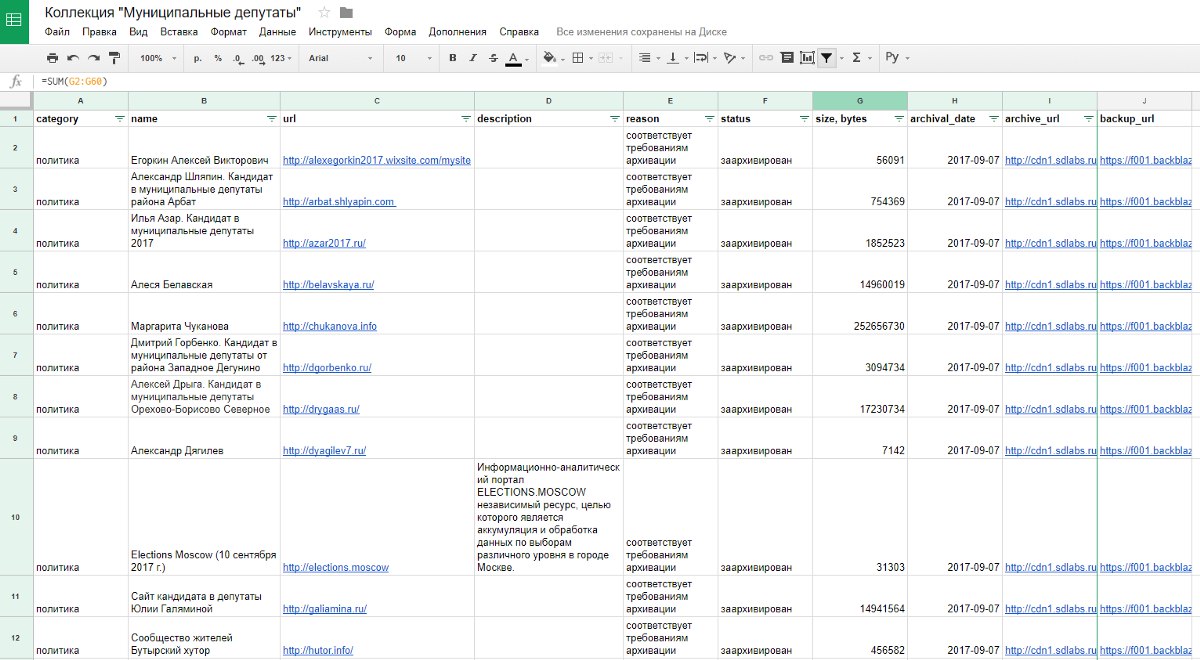Open filter dropdown in name header

click(x=272, y=118)
